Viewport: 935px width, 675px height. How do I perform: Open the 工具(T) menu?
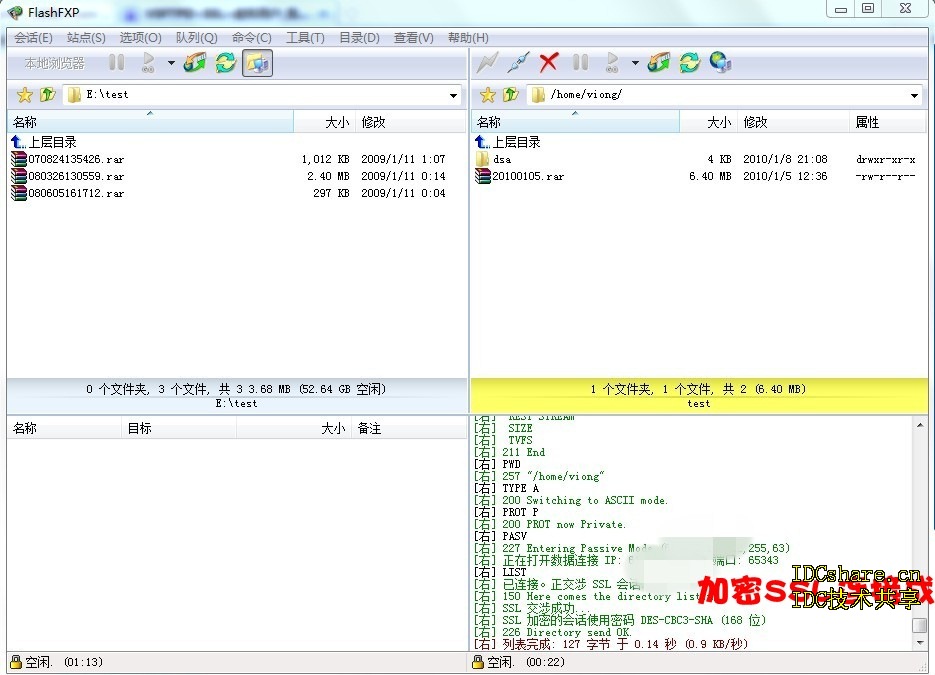pos(305,38)
